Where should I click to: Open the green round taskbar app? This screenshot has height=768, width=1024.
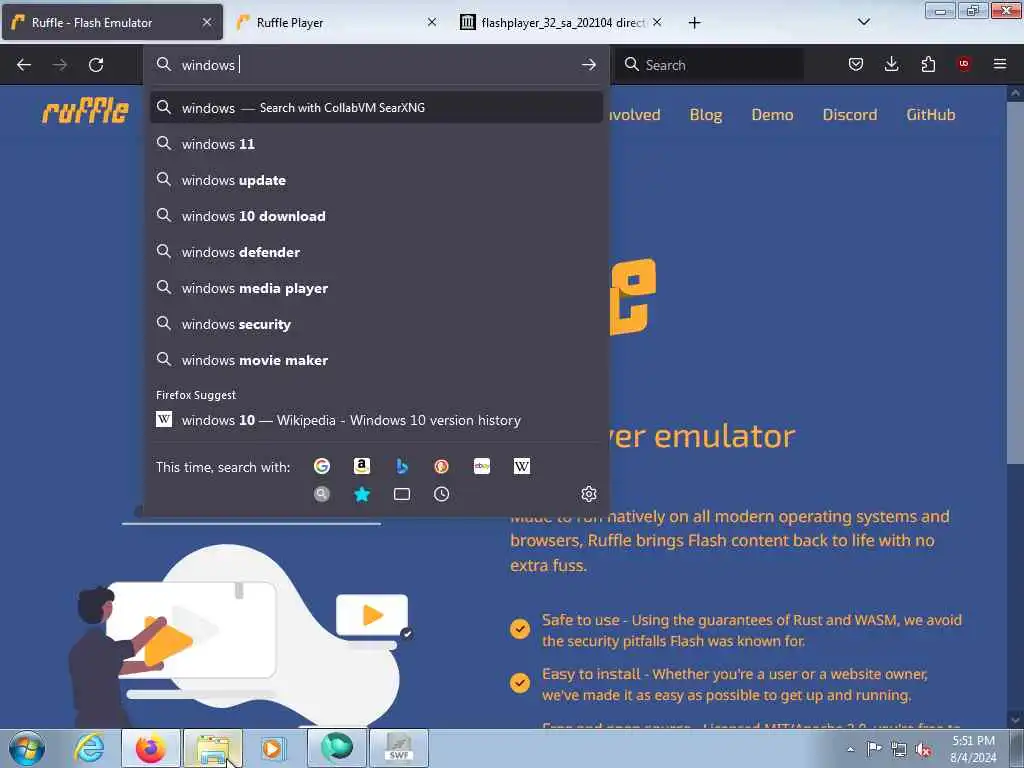(x=337, y=748)
